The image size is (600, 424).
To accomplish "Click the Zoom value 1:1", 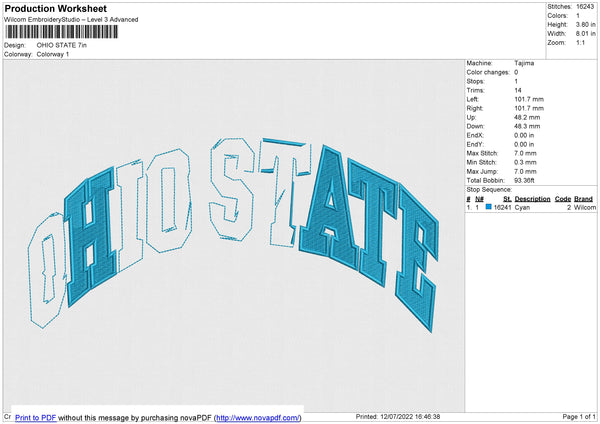I will 580,42.
